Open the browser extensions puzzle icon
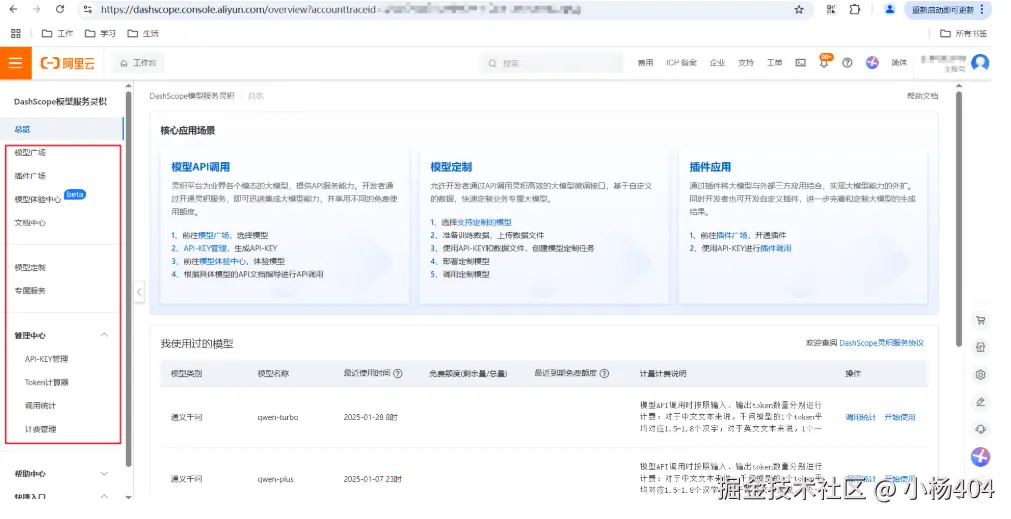 point(854,10)
